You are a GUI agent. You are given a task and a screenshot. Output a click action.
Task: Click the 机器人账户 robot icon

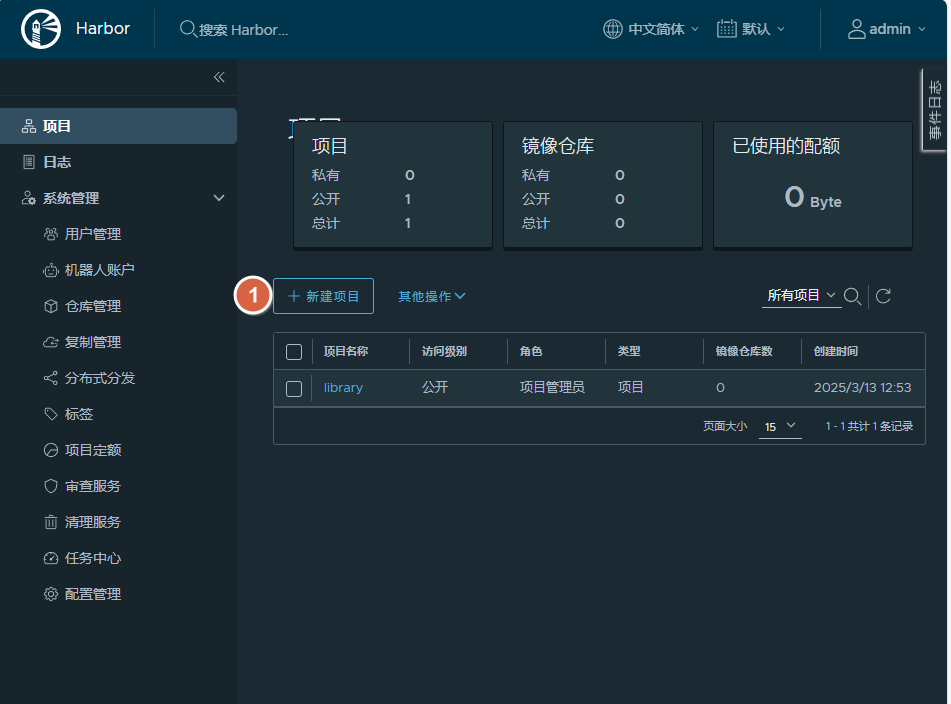click(x=51, y=270)
